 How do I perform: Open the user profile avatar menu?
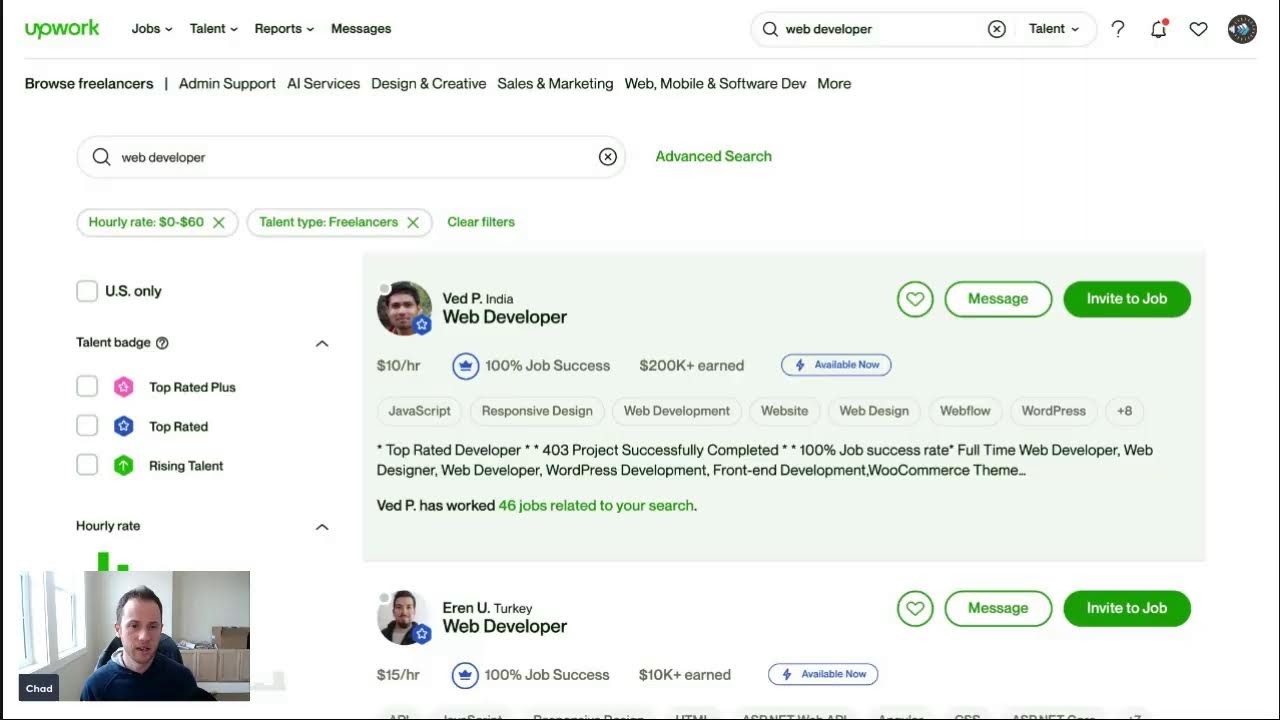coord(1242,29)
